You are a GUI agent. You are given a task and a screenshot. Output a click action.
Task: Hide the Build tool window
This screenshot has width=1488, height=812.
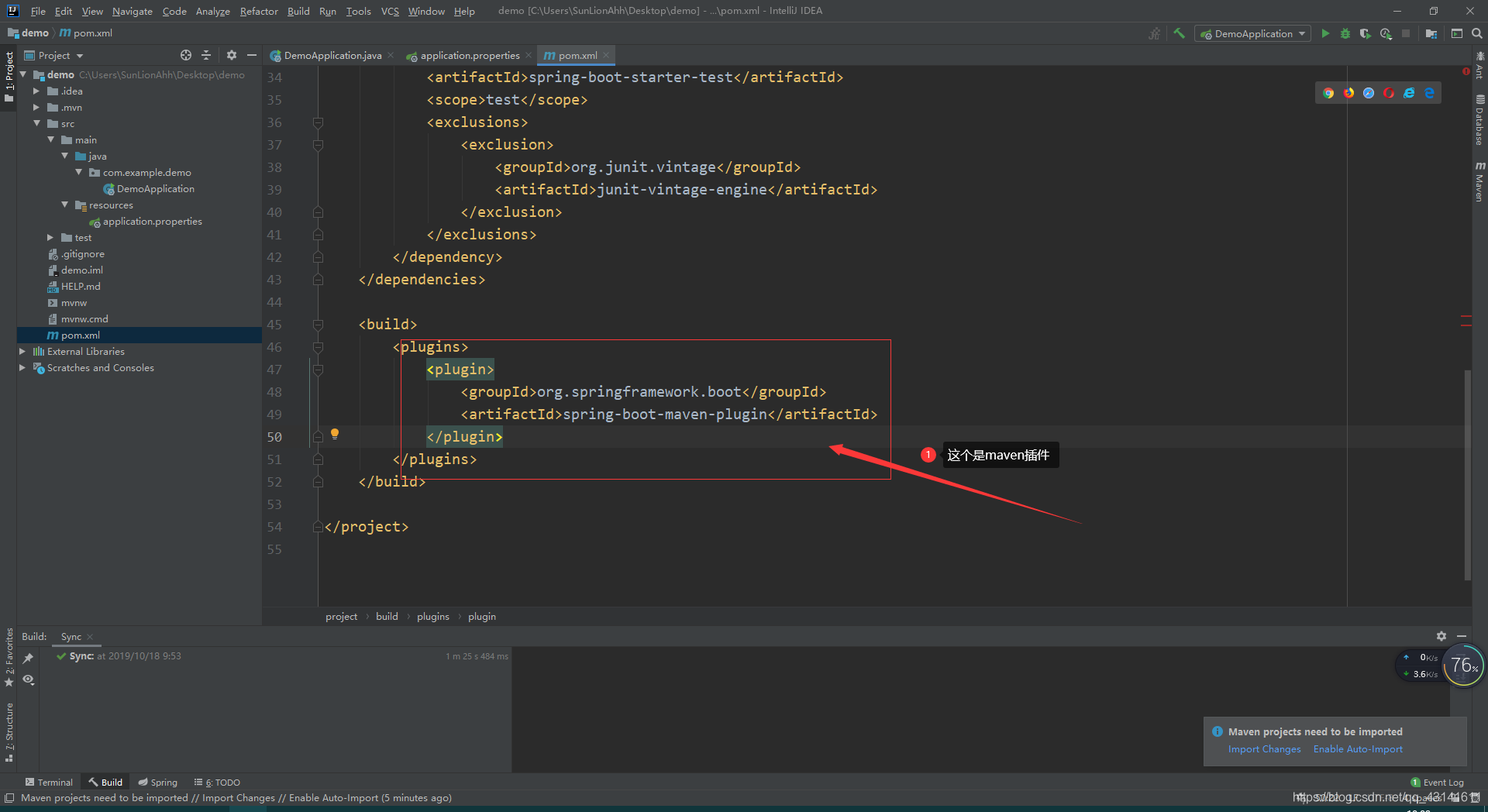click(1461, 636)
